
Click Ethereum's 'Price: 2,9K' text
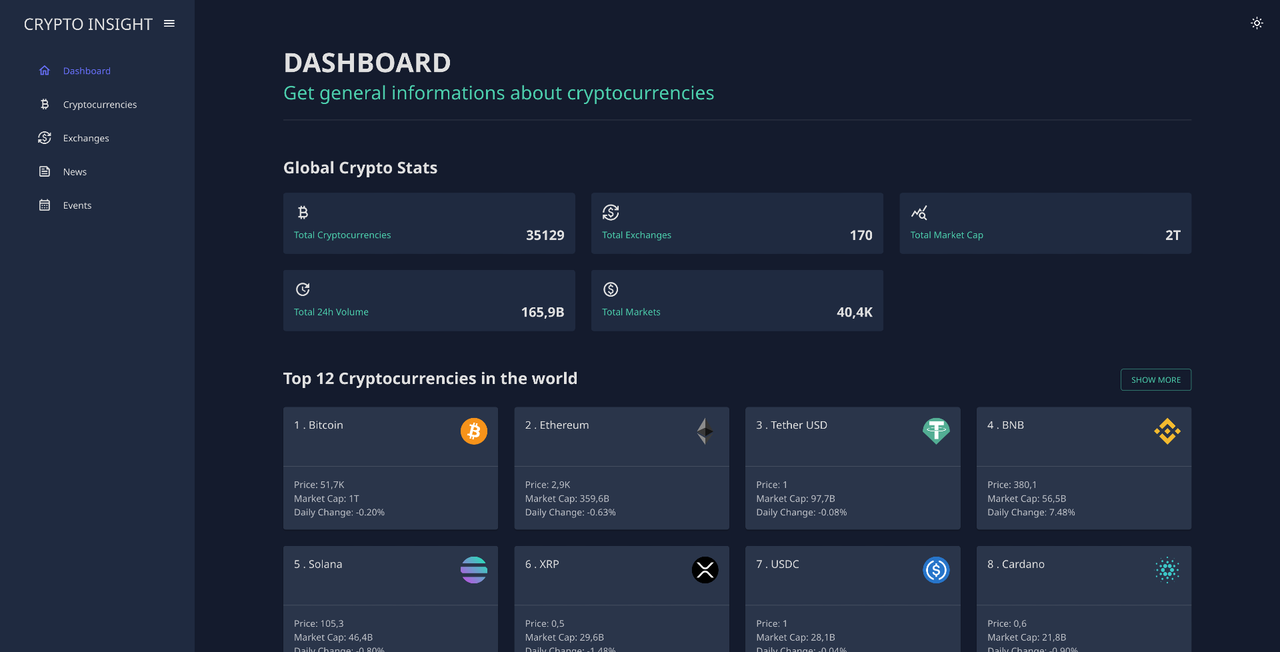548,484
